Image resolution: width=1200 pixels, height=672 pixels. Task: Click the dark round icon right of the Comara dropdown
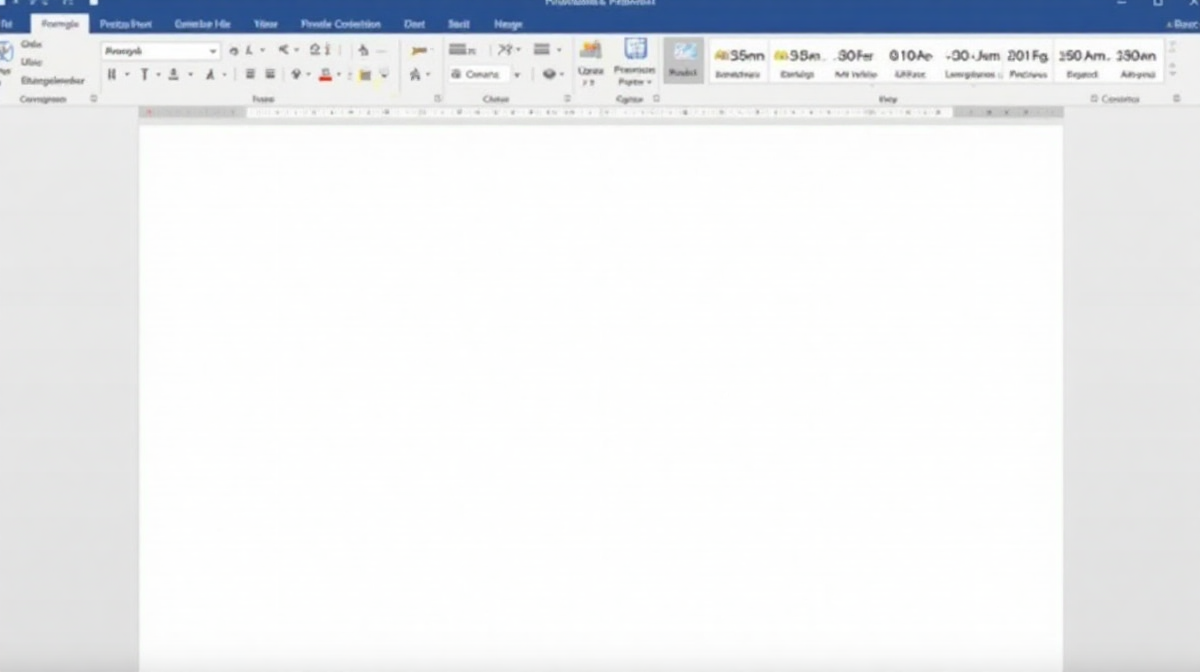[549, 75]
